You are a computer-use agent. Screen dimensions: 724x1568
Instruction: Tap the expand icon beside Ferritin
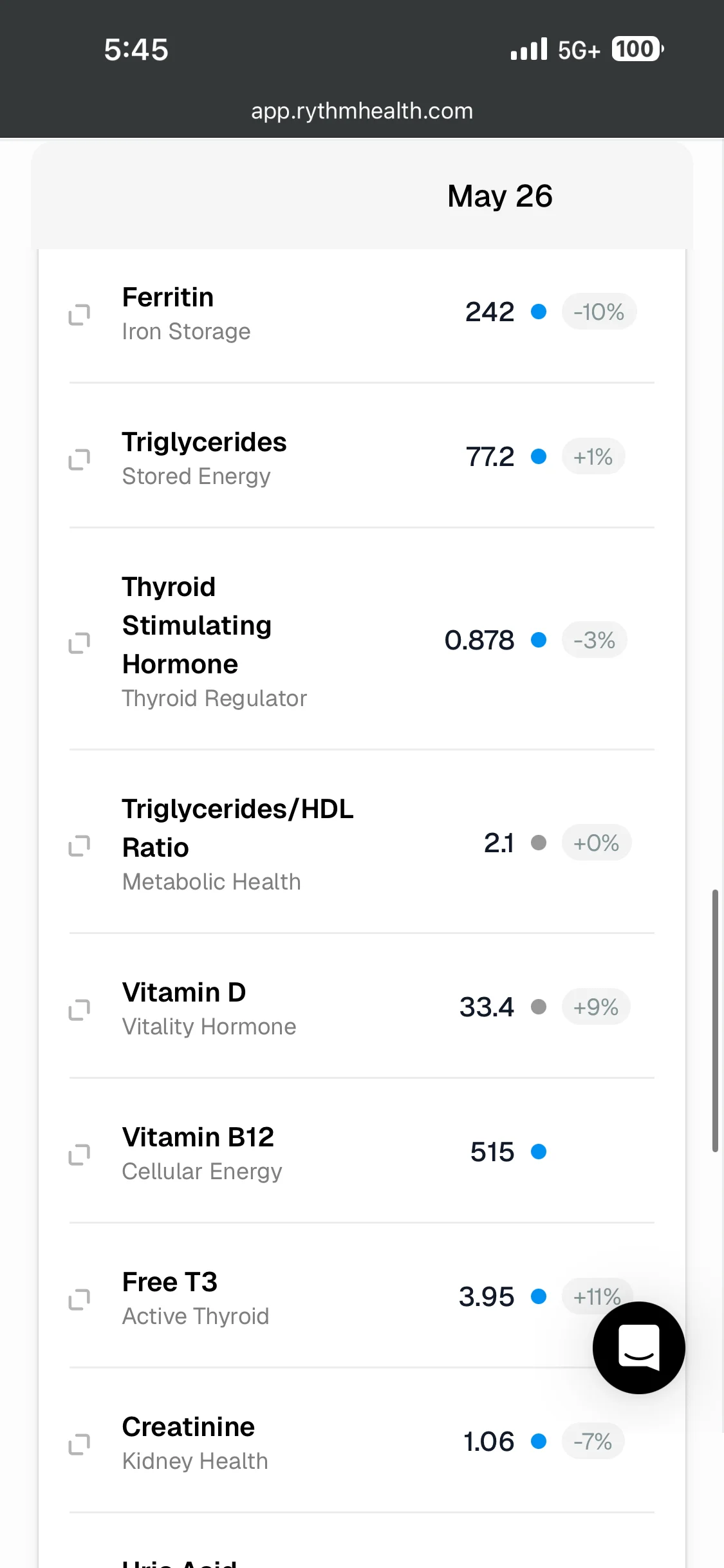pyautogui.click(x=79, y=314)
